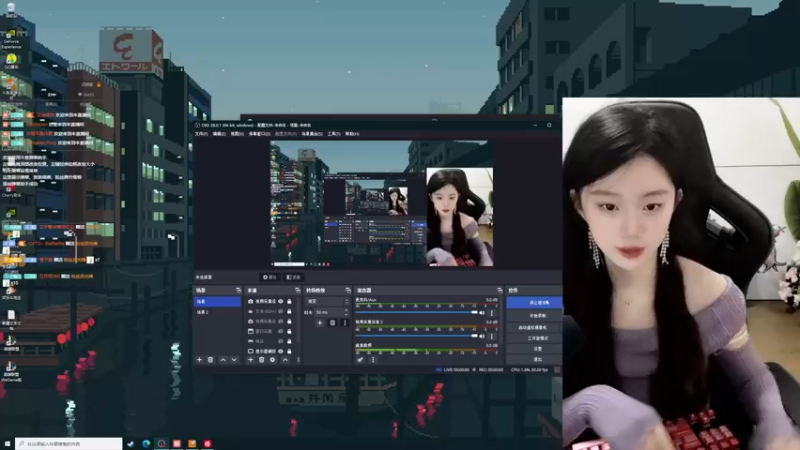Open the transition options three-dot menu

(344, 322)
